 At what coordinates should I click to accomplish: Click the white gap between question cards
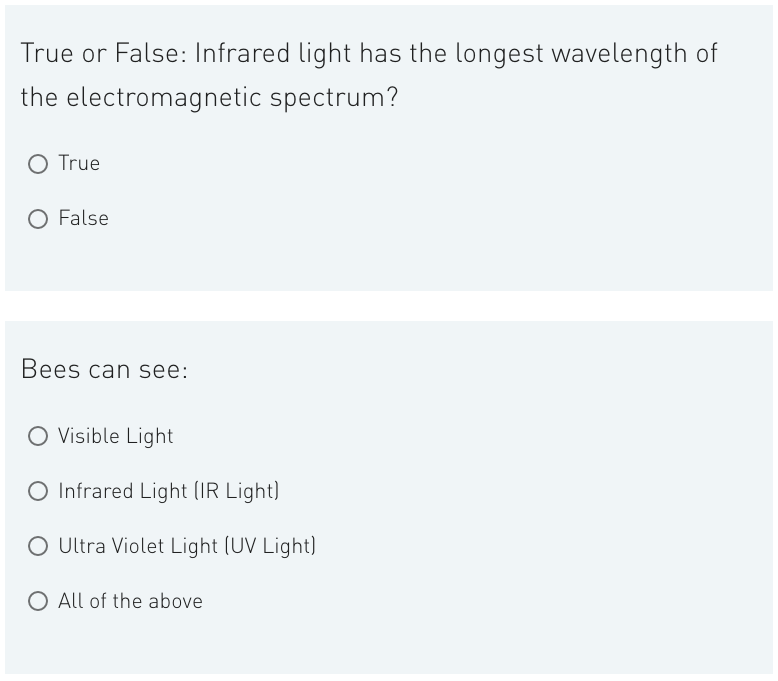click(389, 306)
